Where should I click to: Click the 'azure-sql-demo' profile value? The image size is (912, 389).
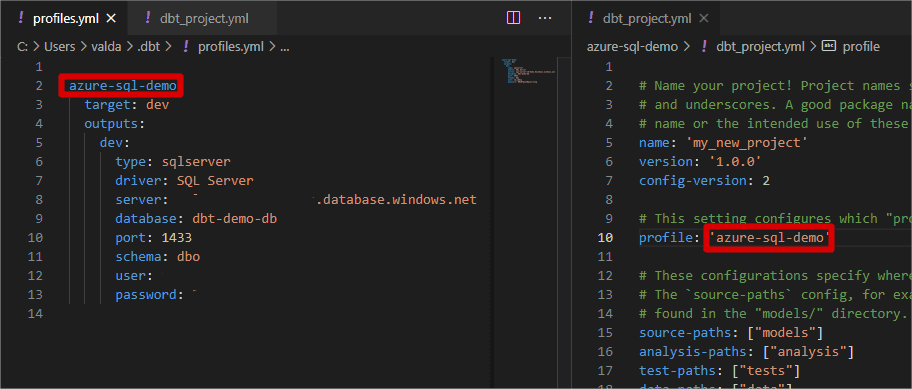769,238
